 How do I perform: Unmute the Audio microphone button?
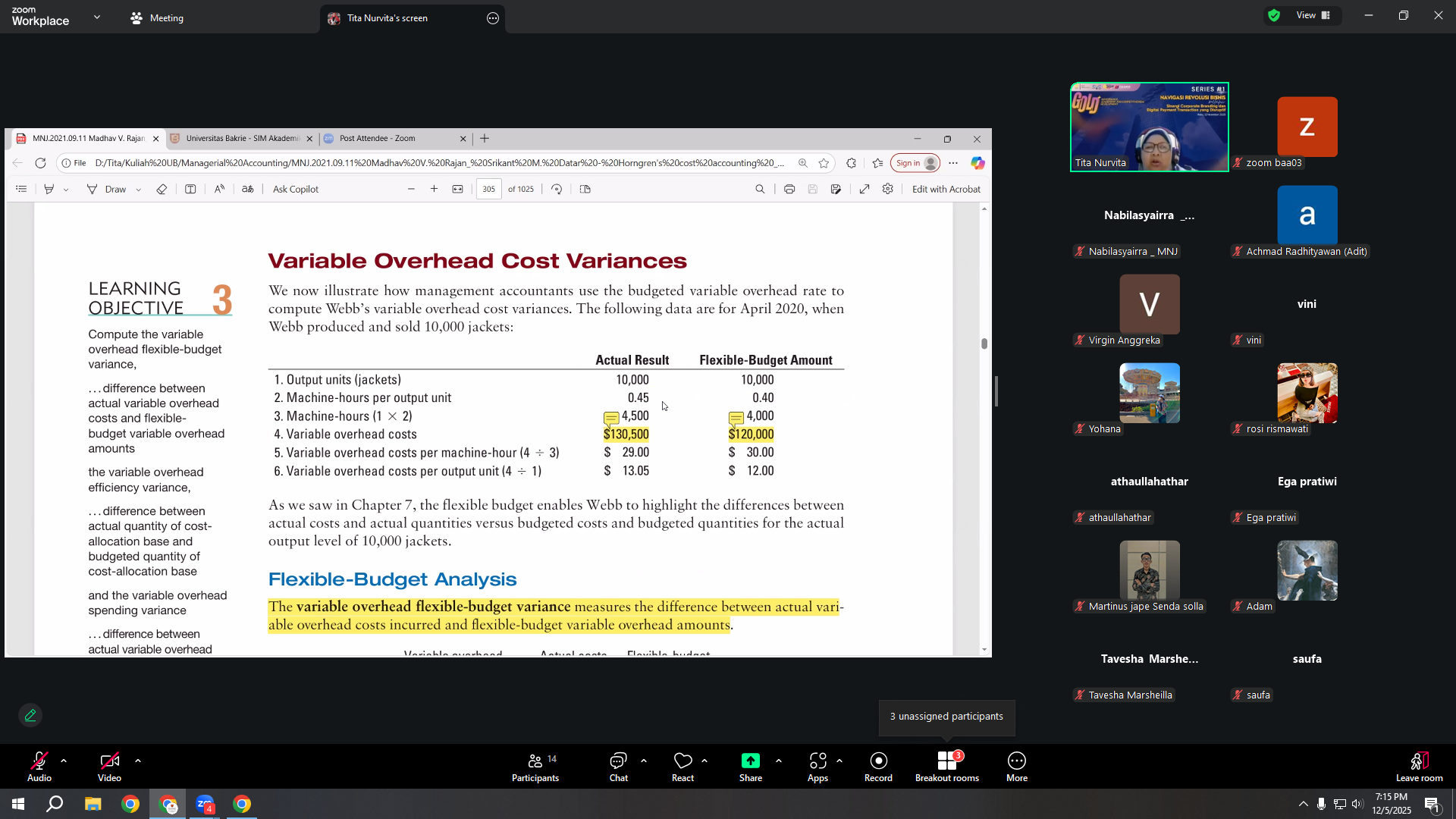pyautogui.click(x=39, y=766)
